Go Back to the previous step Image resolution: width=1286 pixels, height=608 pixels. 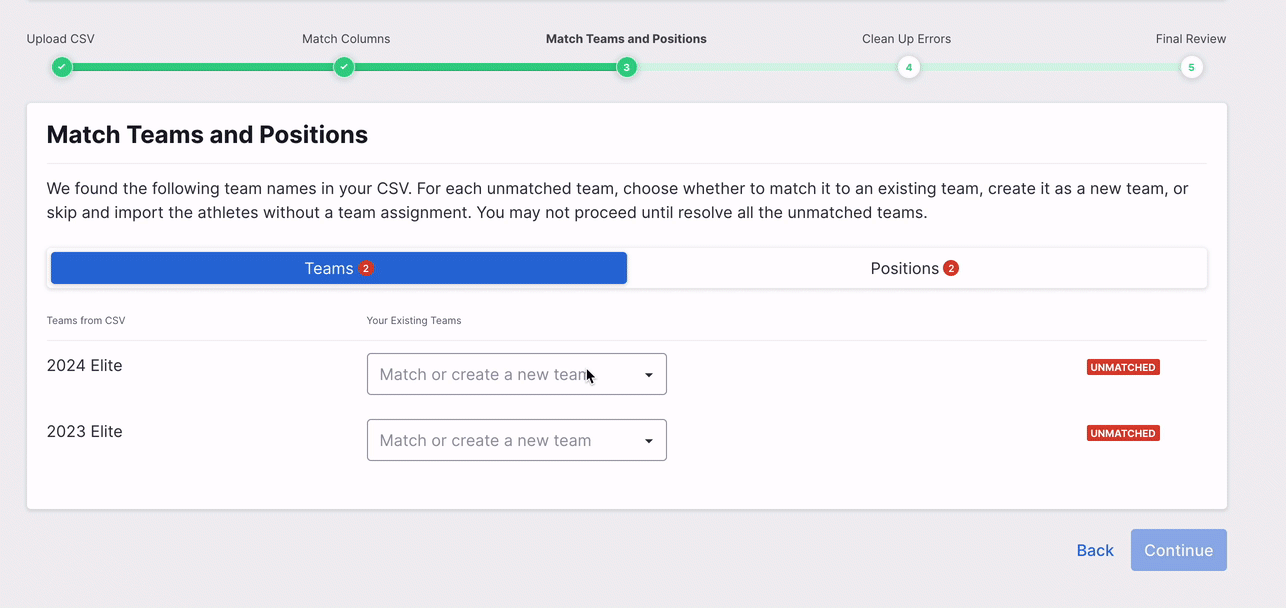tap(1095, 550)
